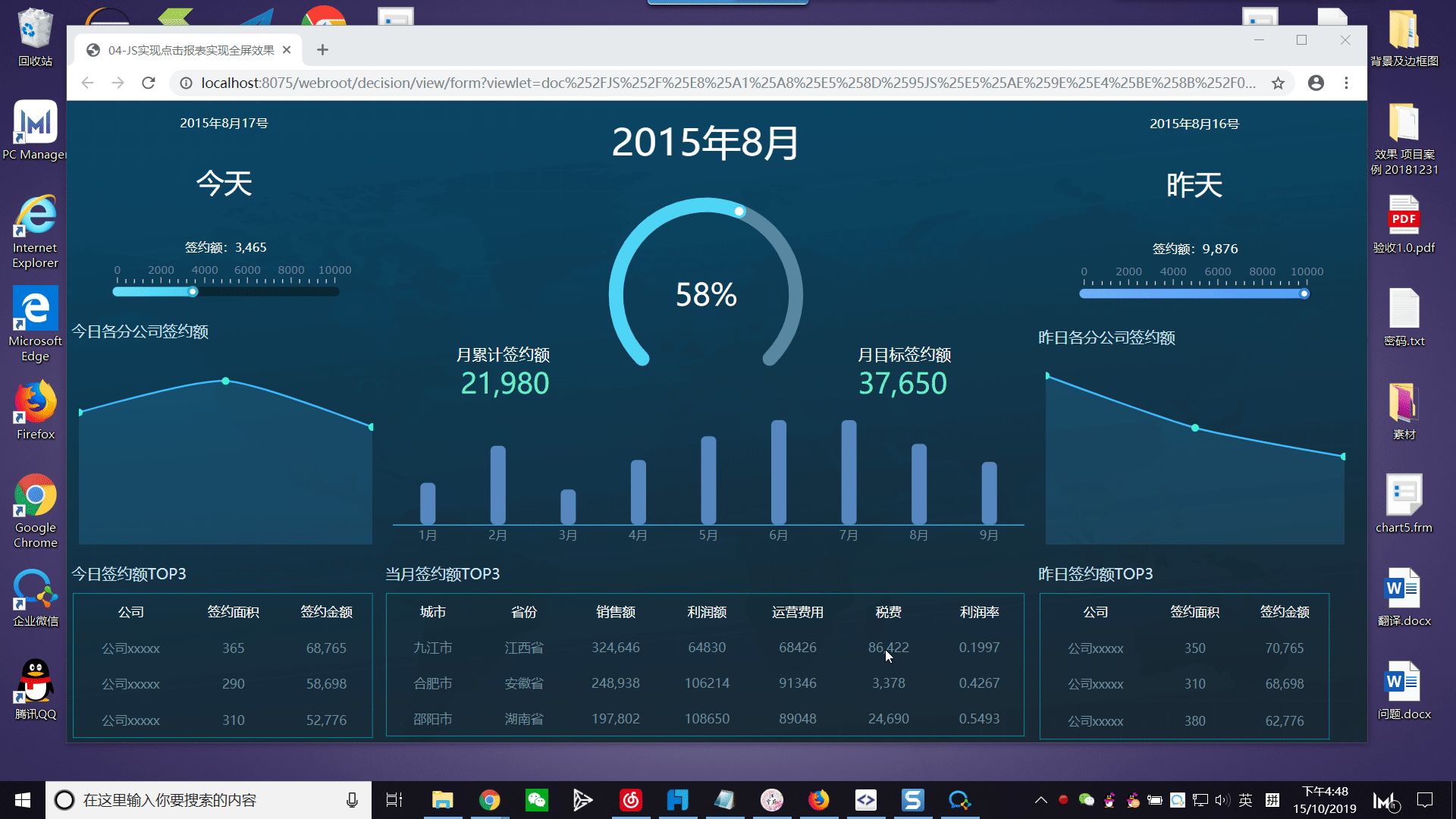Click the 九江市 row in table
The image size is (1456, 819).
point(432,648)
